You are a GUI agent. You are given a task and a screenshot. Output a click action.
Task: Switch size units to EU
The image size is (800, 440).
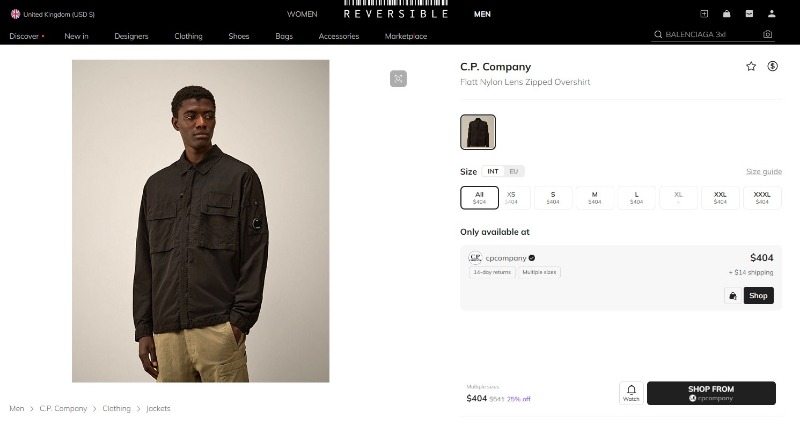coord(514,171)
